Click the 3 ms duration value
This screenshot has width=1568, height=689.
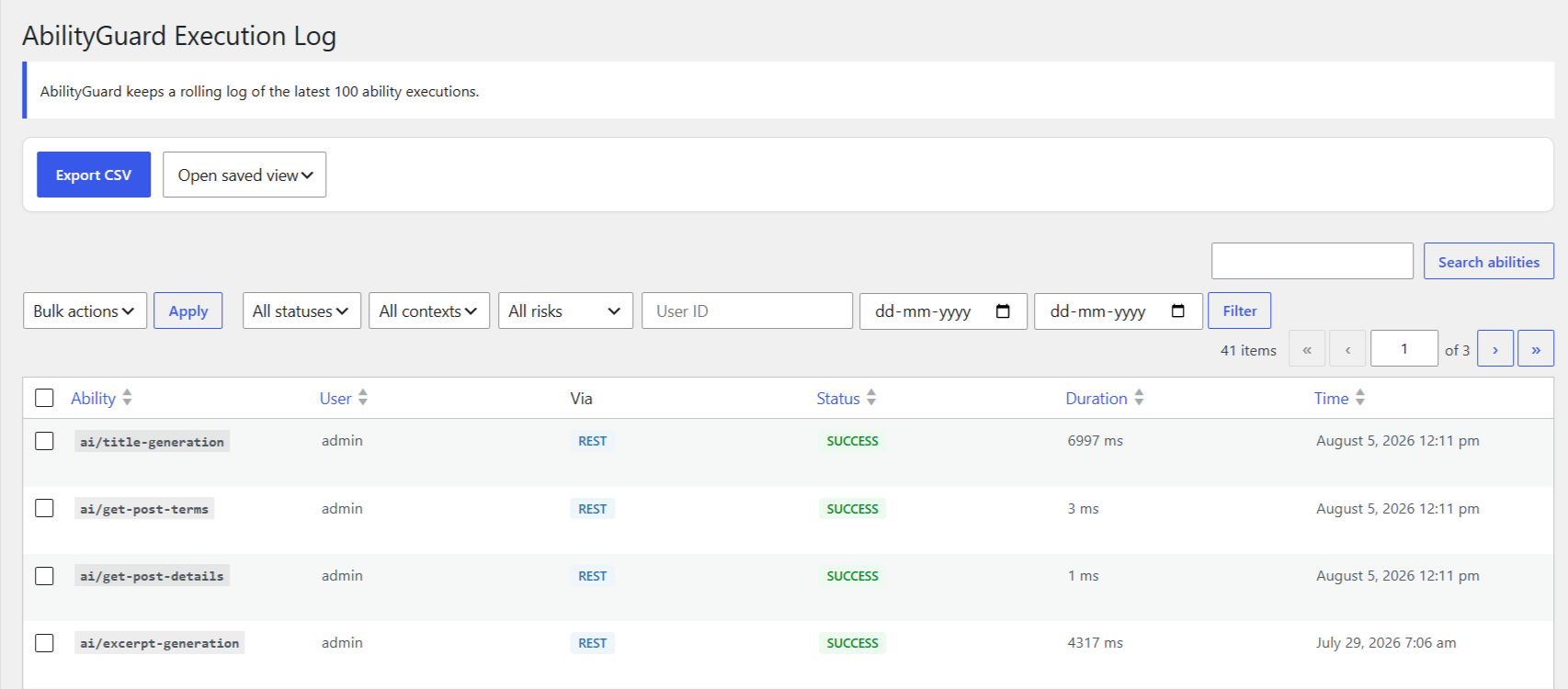tap(1084, 508)
